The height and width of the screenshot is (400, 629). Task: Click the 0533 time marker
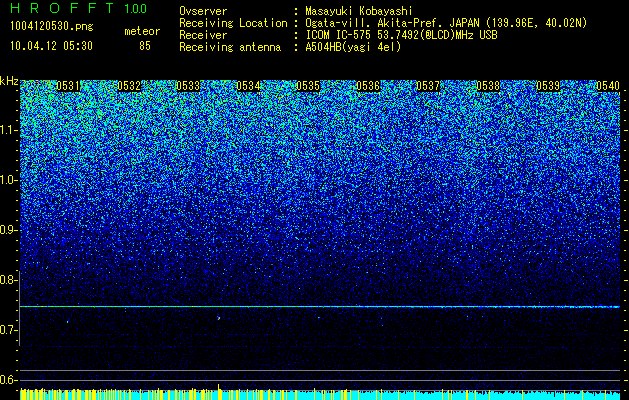(x=188, y=86)
